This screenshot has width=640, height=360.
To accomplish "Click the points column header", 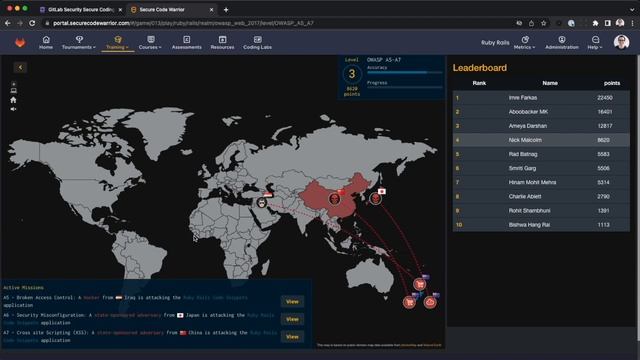I will coord(612,83).
